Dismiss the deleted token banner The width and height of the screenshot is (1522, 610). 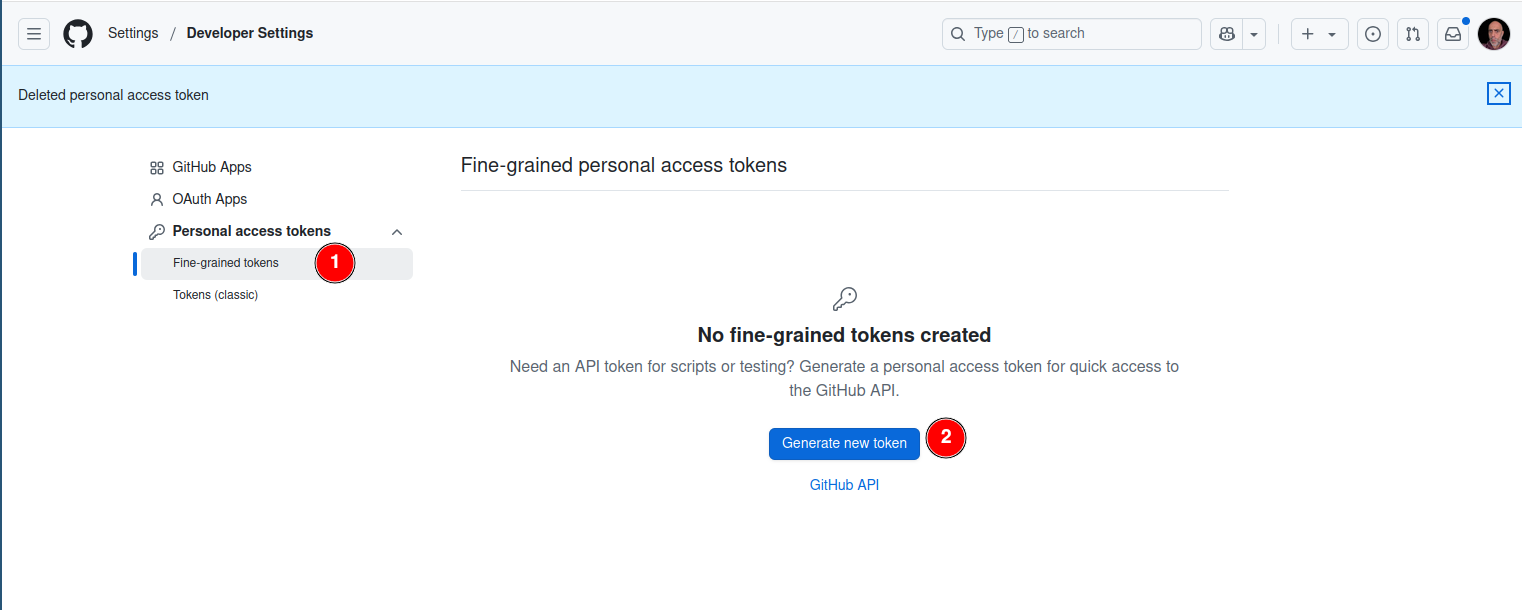1498,94
